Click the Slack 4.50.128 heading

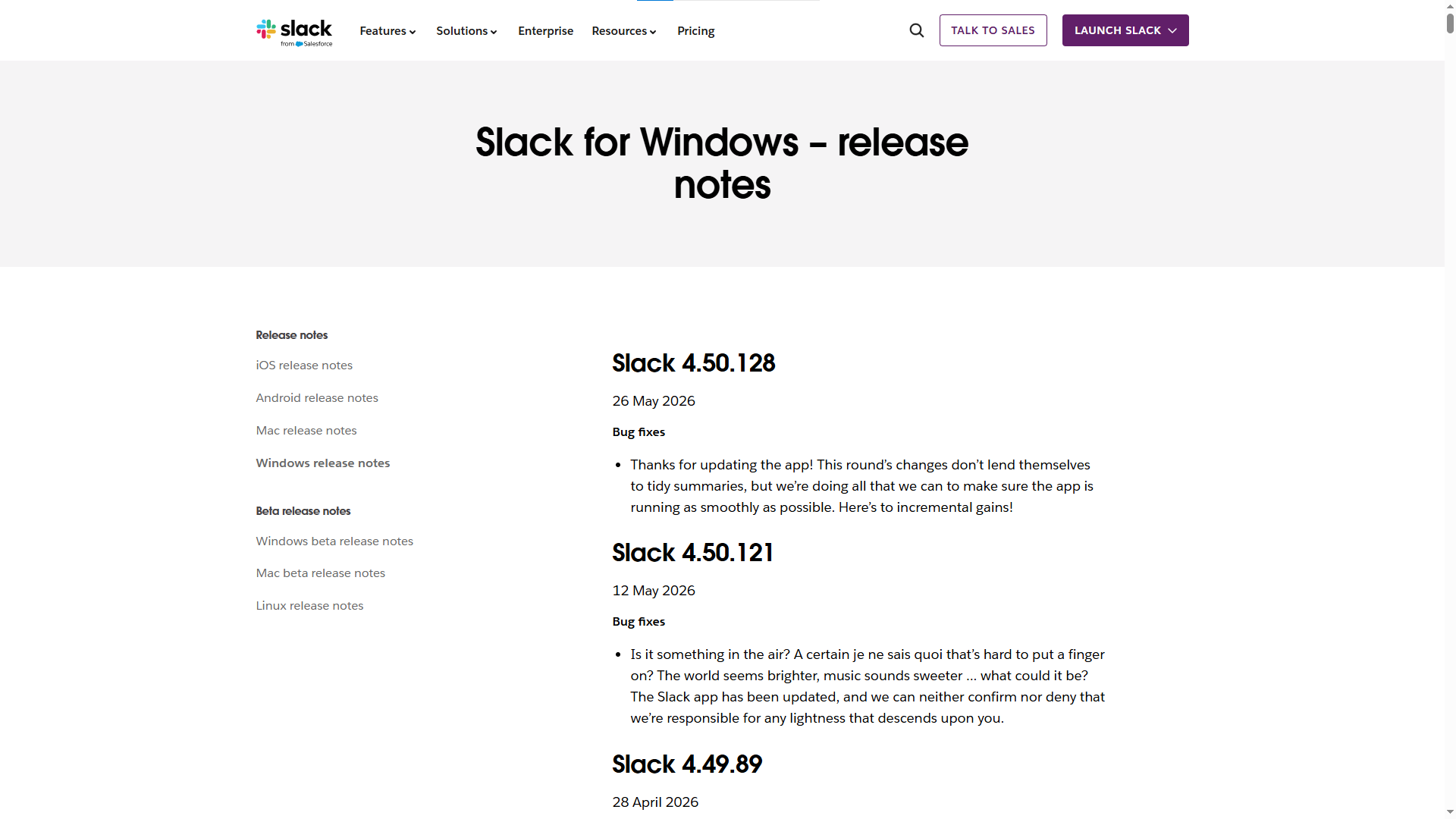pos(694,363)
